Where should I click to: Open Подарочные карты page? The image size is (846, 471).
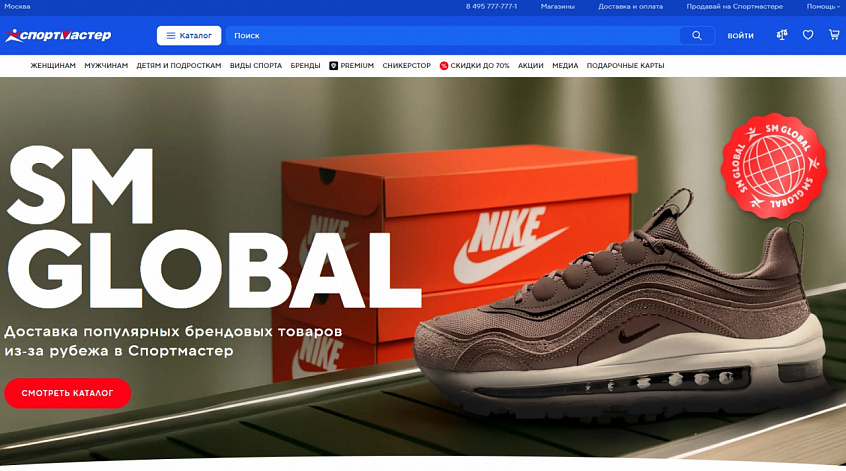click(625, 66)
